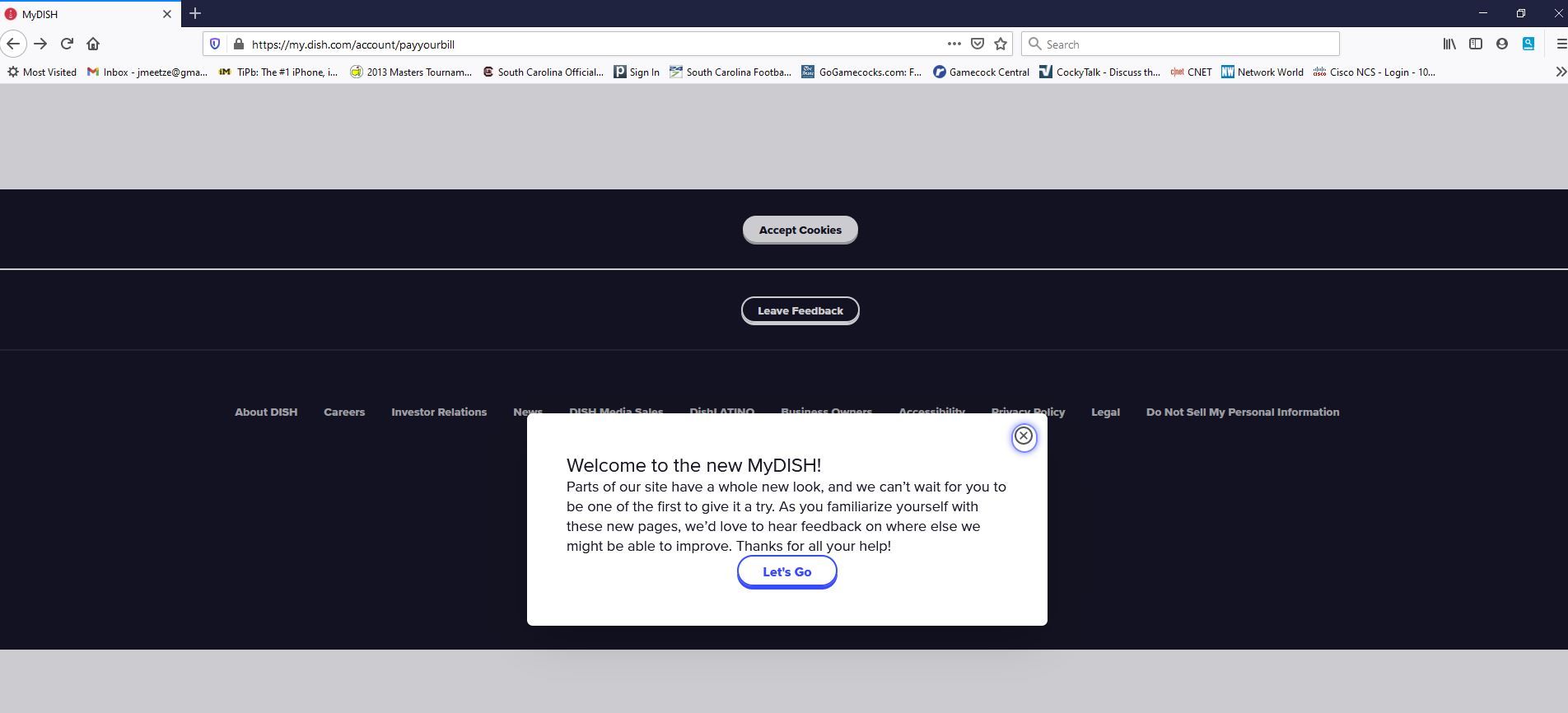Show more bookmarks toolbar items chevron
Image resolution: width=1568 pixels, height=713 pixels.
click(1560, 72)
